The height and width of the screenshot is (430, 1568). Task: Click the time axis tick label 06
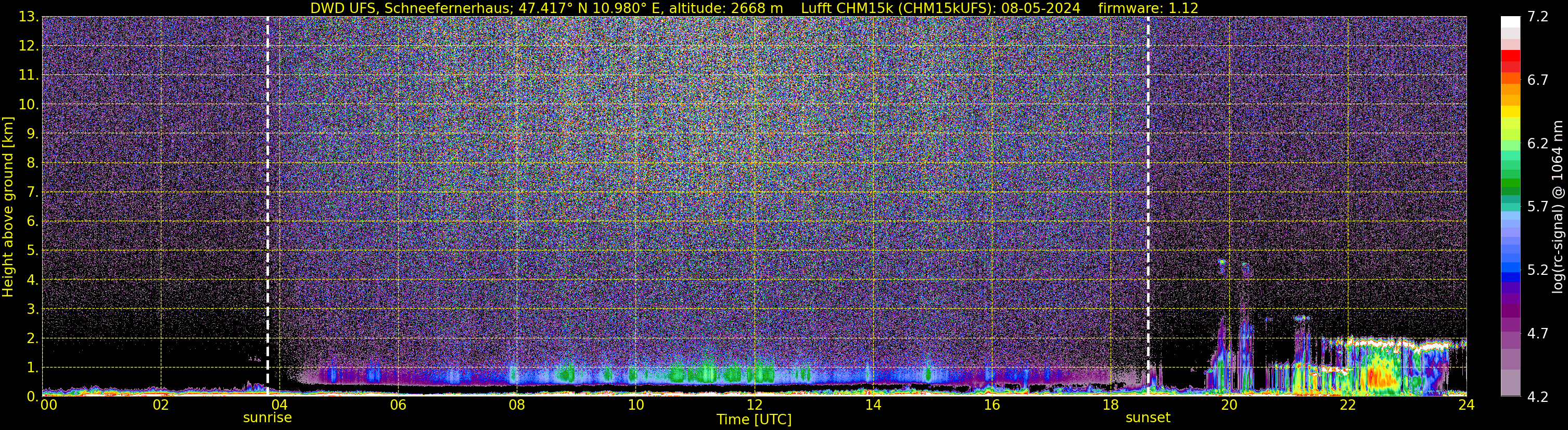tap(398, 405)
